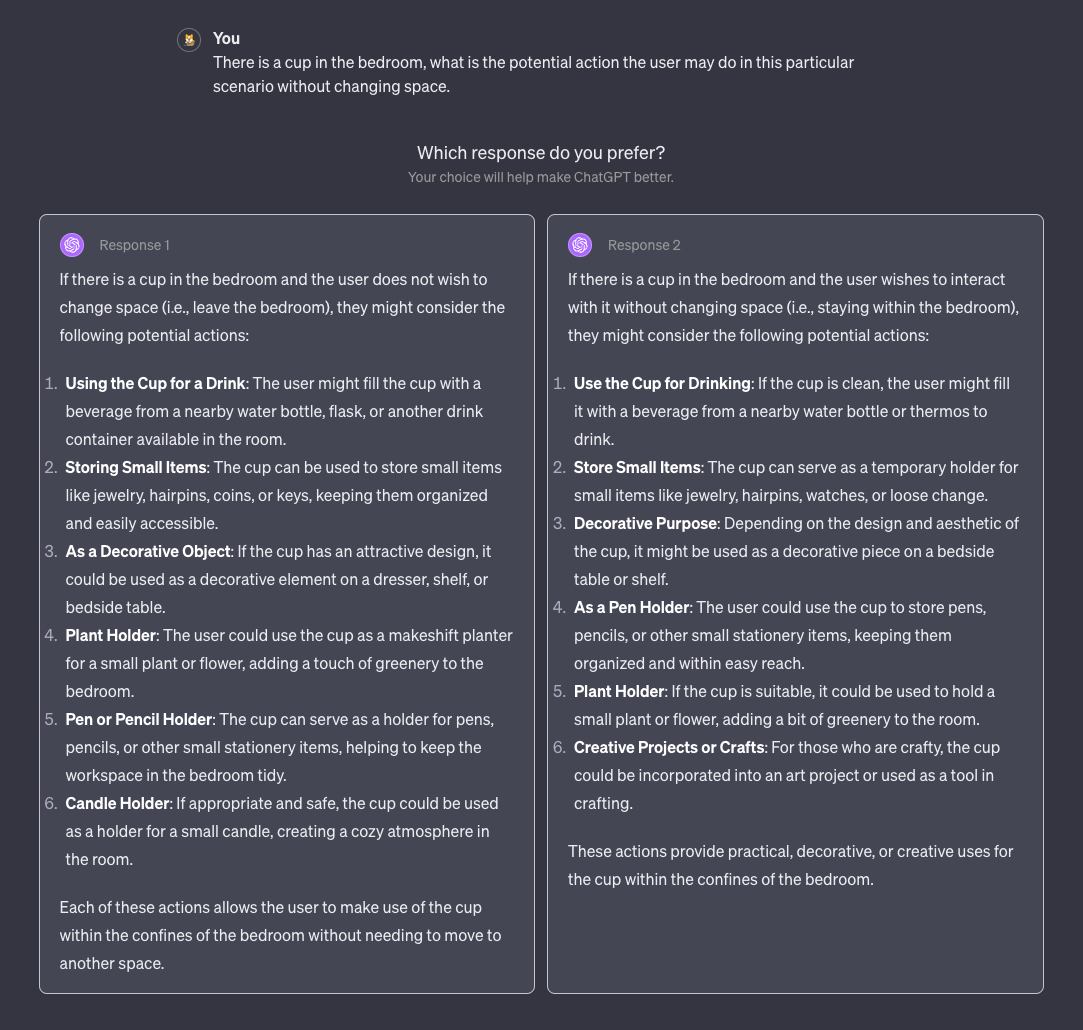Click Response 1's closing paragraph "Each of these actions"

pyautogui.click(x=280, y=935)
